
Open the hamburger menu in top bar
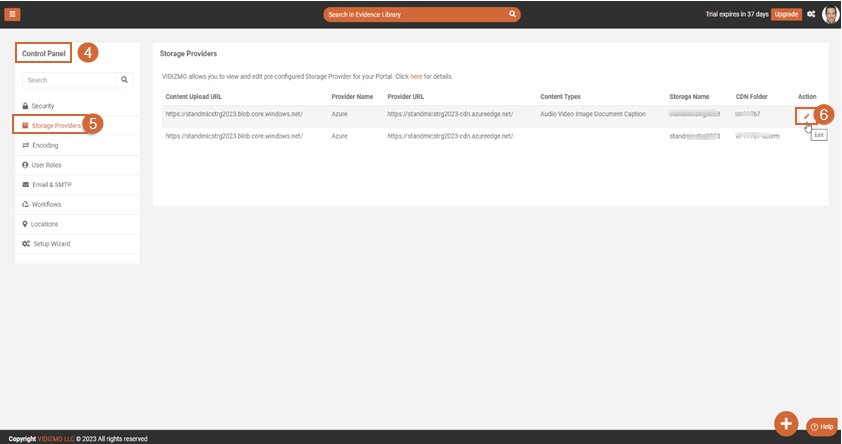[x=14, y=14]
